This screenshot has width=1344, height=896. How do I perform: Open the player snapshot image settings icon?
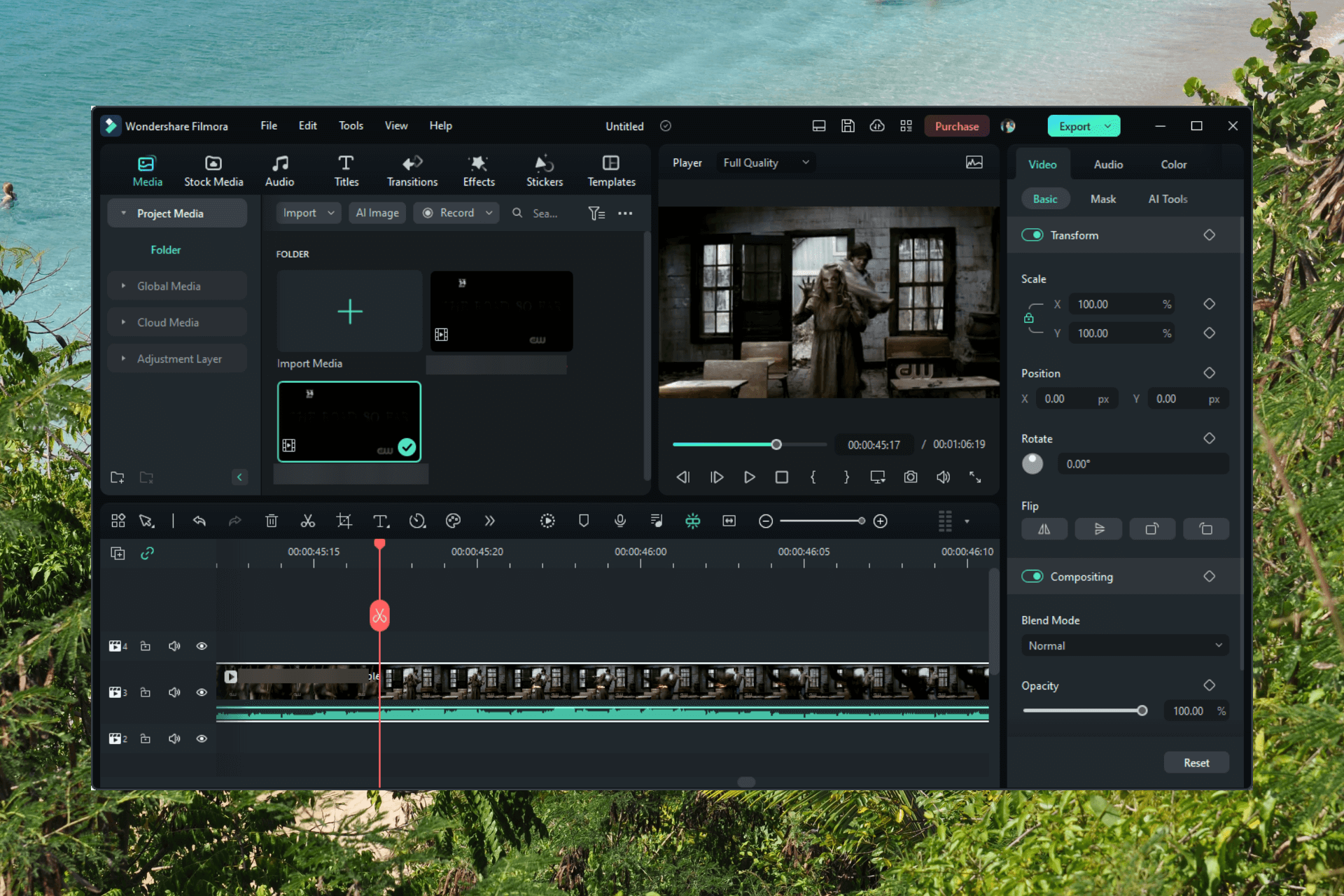click(x=974, y=162)
